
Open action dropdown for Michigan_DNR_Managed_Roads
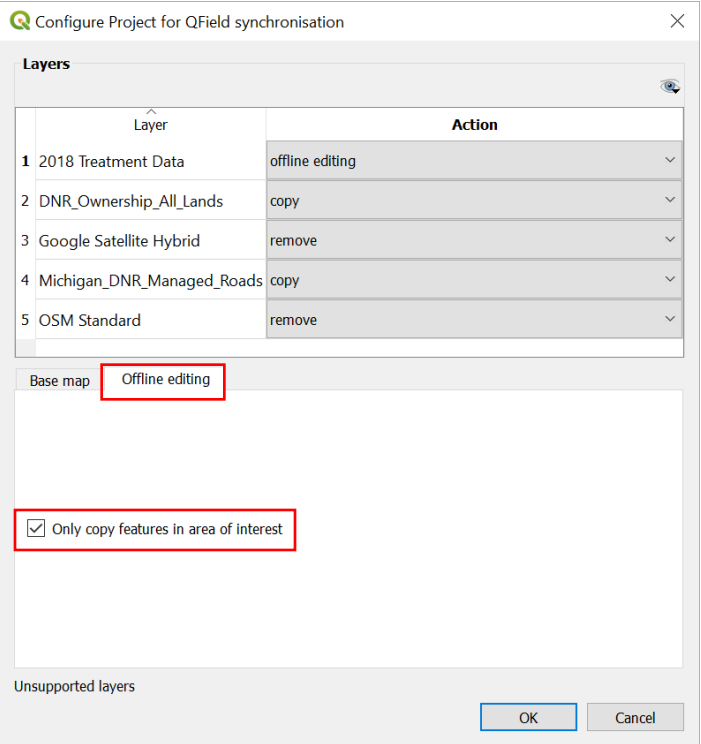[x=474, y=280]
